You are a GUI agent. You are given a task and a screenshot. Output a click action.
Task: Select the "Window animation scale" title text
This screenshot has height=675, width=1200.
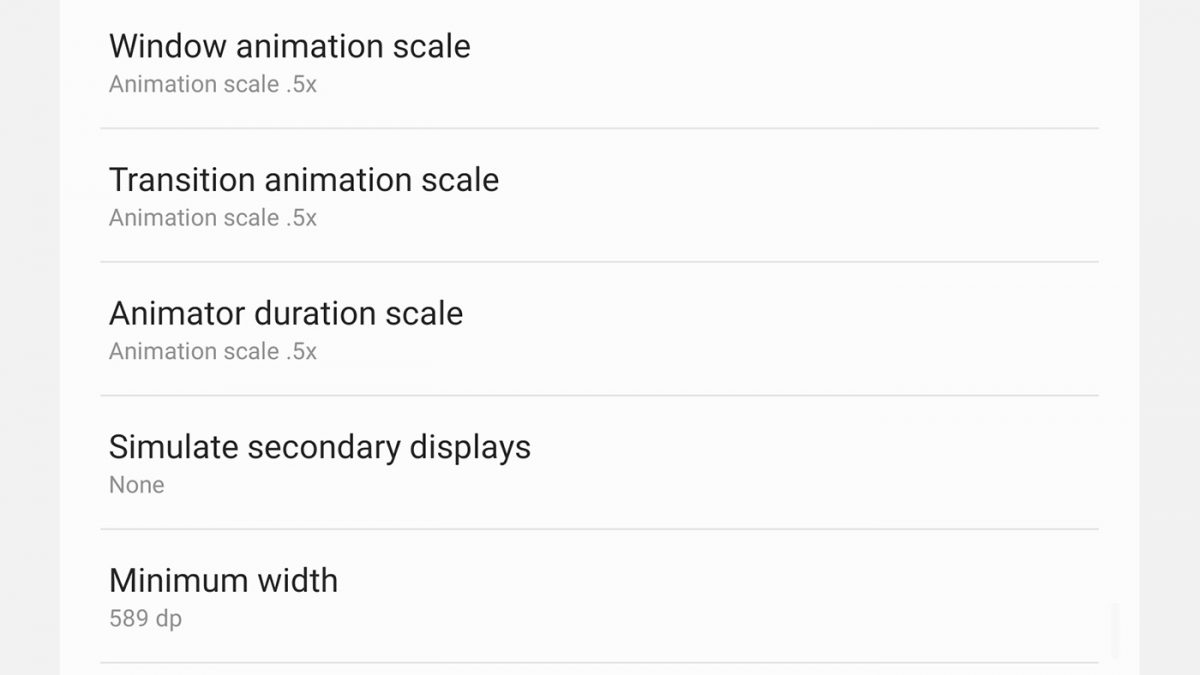[289, 46]
